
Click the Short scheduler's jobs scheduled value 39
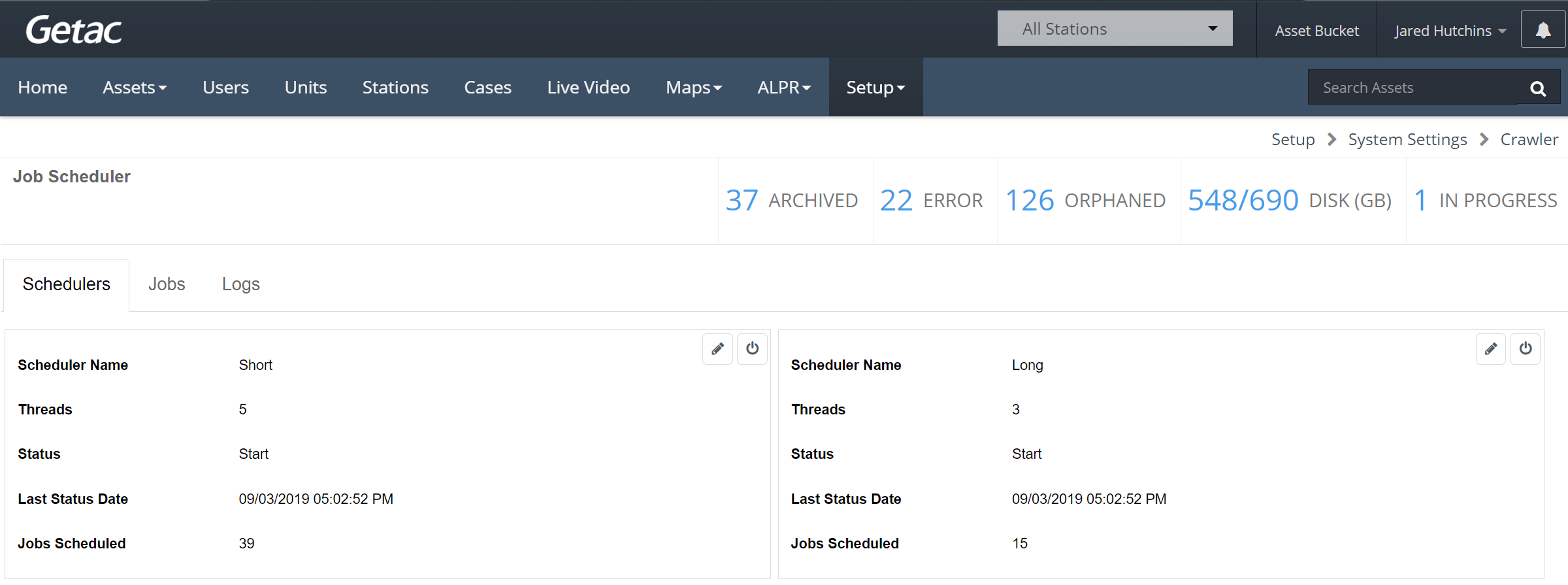point(246,544)
